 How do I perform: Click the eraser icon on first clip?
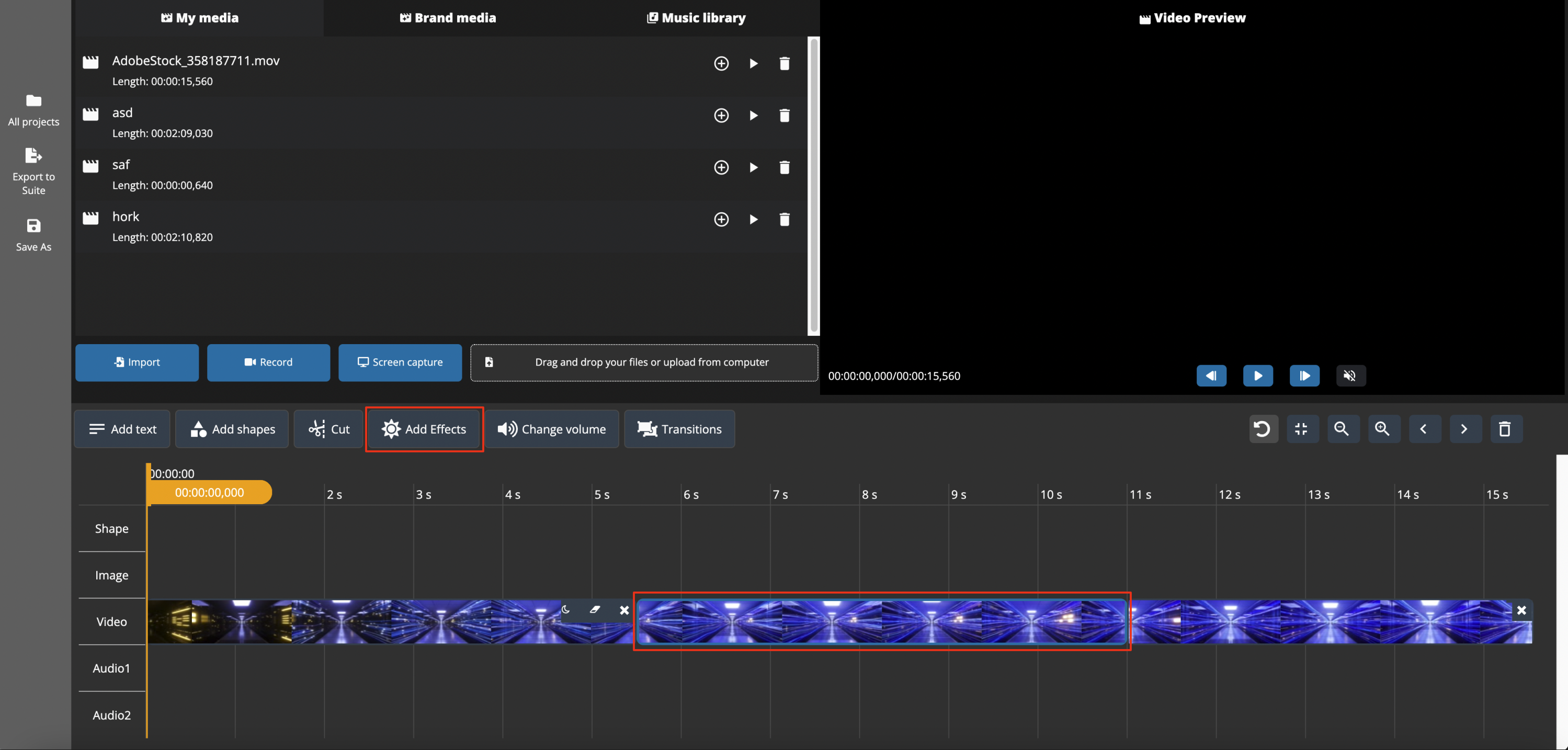pyautogui.click(x=595, y=609)
